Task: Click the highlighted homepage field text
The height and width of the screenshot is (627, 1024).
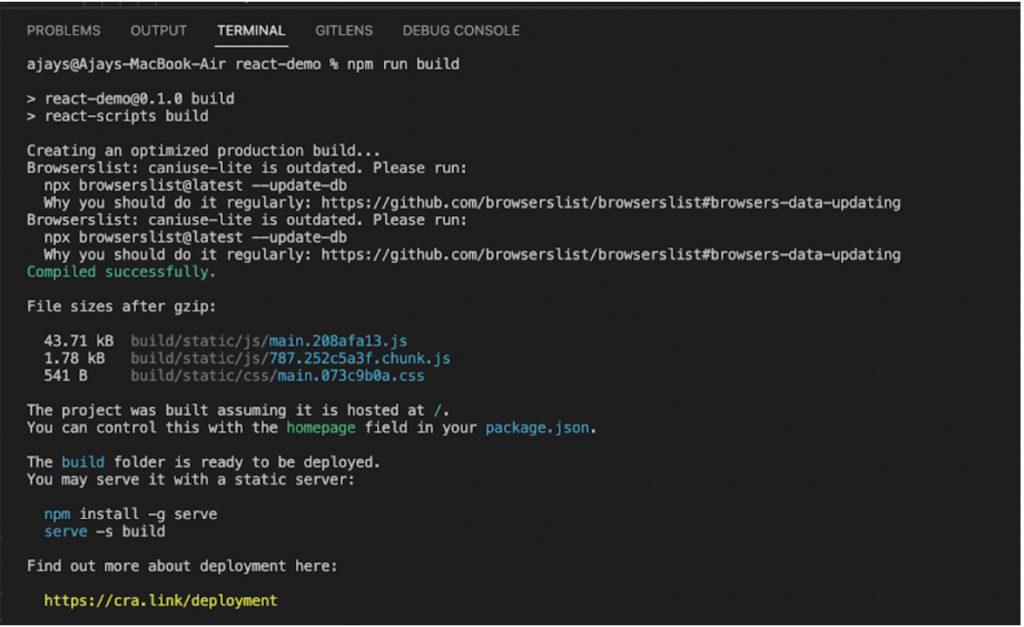Action: point(320,427)
